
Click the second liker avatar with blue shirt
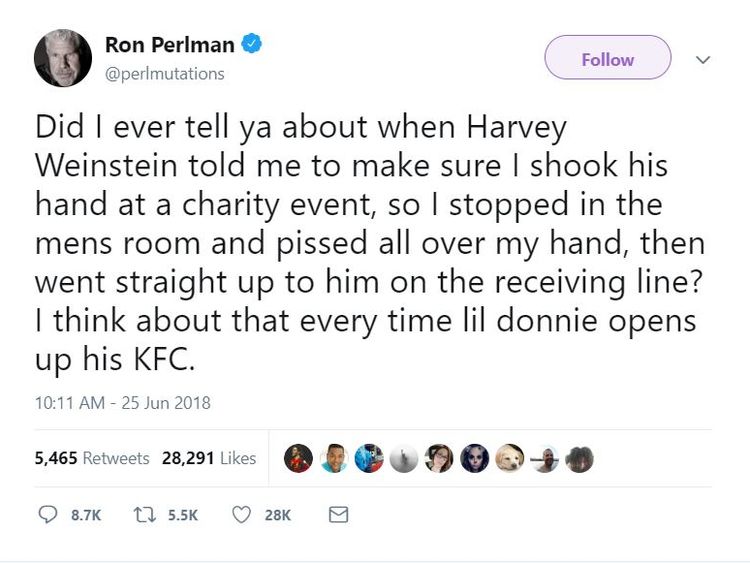(x=333, y=458)
